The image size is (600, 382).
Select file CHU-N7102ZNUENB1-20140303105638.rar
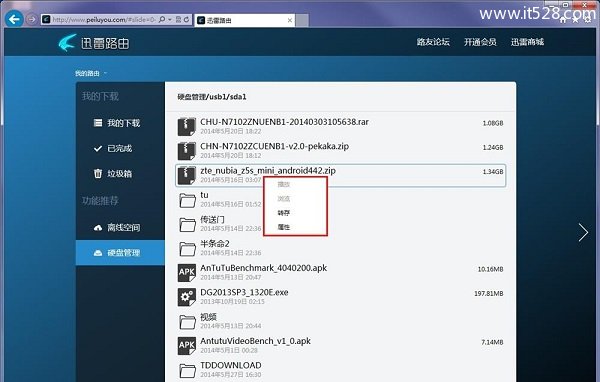click(284, 122)
